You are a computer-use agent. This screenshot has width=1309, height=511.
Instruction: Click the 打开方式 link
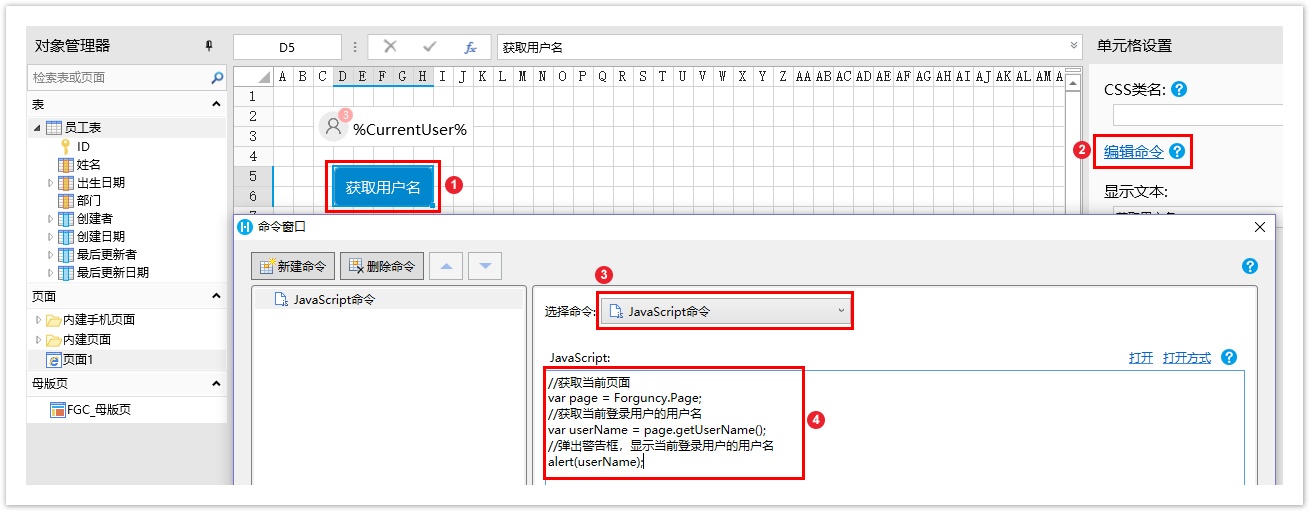point(1186,358)
